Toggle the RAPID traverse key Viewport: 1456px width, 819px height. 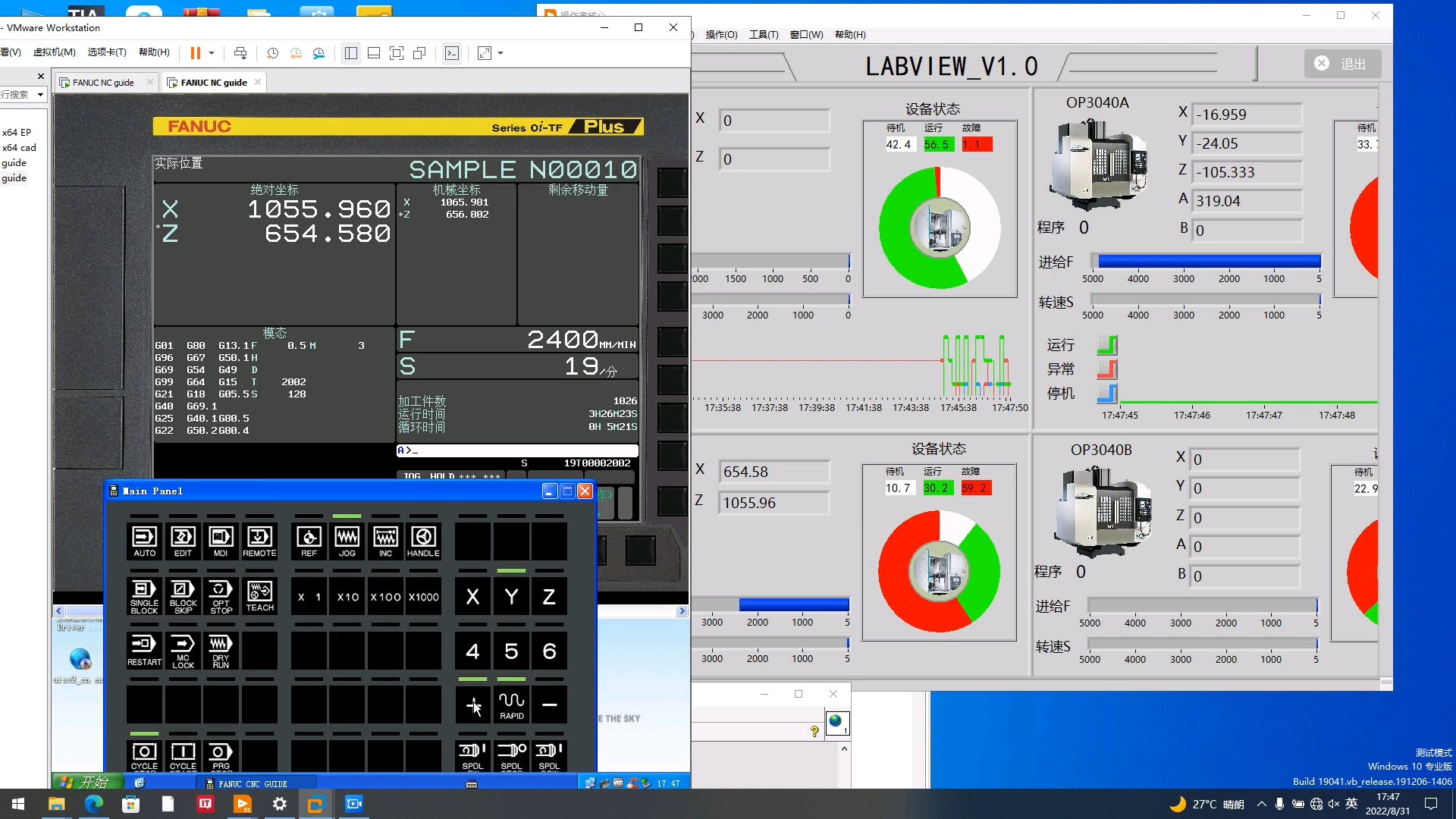pyautogui.click(x=511, y=704)
